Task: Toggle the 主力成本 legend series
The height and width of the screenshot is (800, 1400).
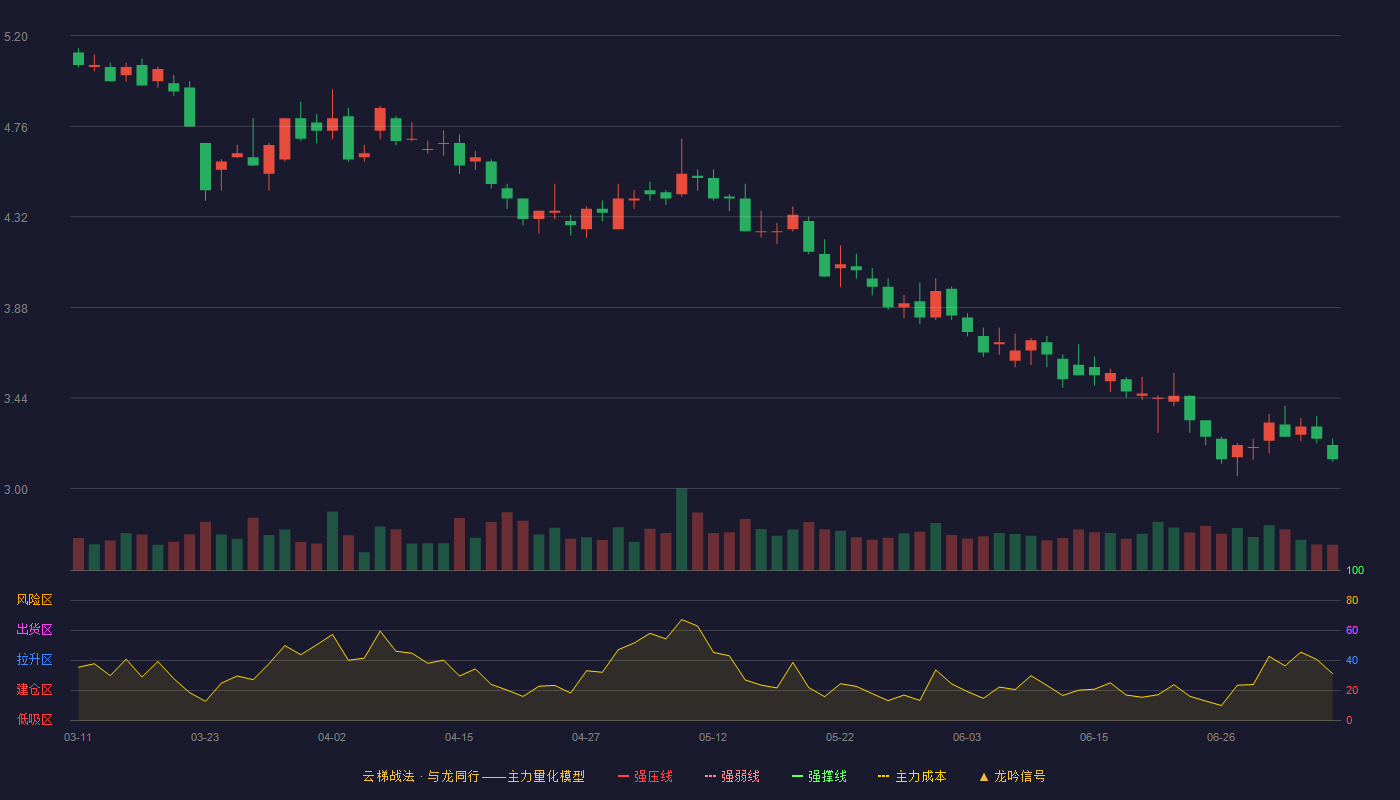Action: 912,776
